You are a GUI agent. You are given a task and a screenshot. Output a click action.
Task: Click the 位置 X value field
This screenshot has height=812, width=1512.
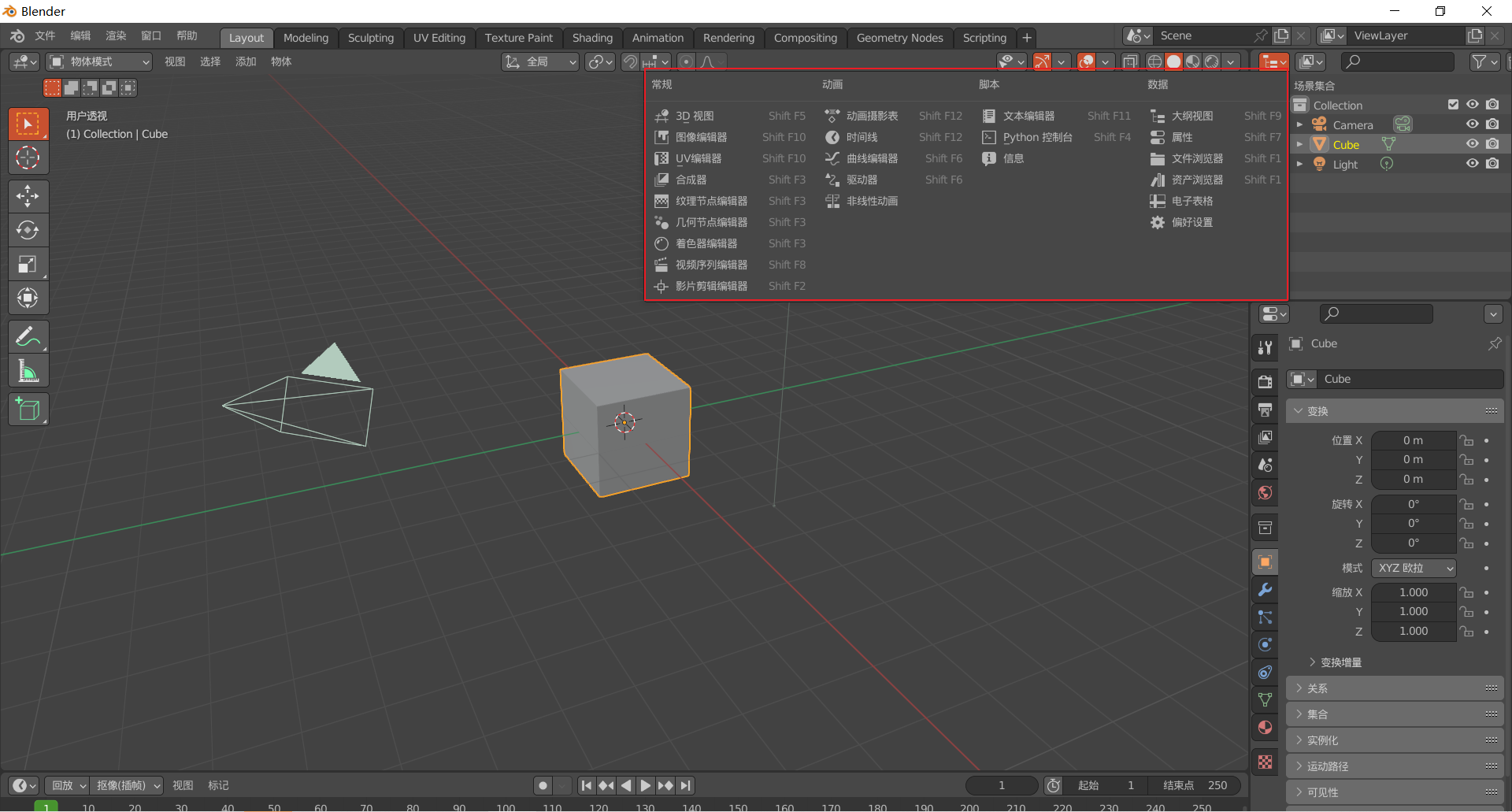pyautogui.click(x=1414, y=440)
